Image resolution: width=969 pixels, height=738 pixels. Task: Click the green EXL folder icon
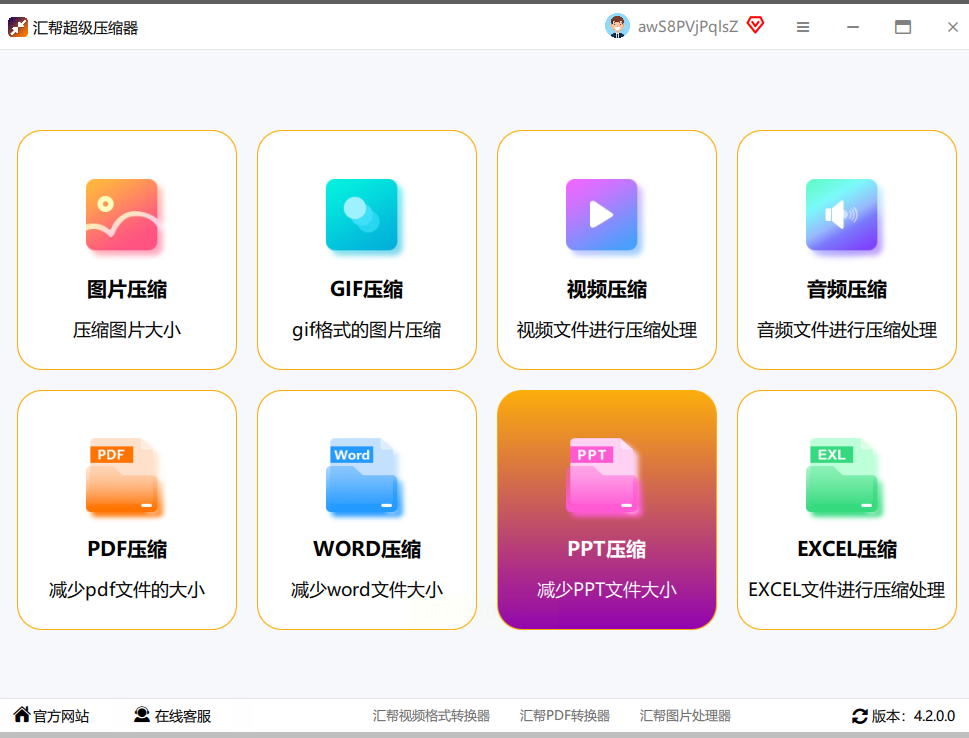(841, 476)
